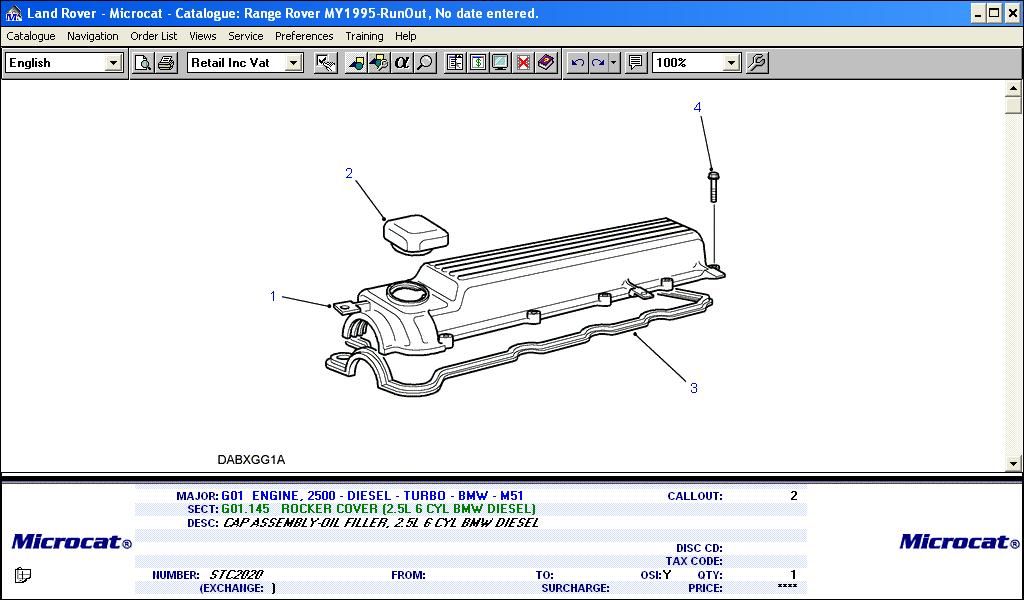Click the DABXGG1A illustration code

251,460
